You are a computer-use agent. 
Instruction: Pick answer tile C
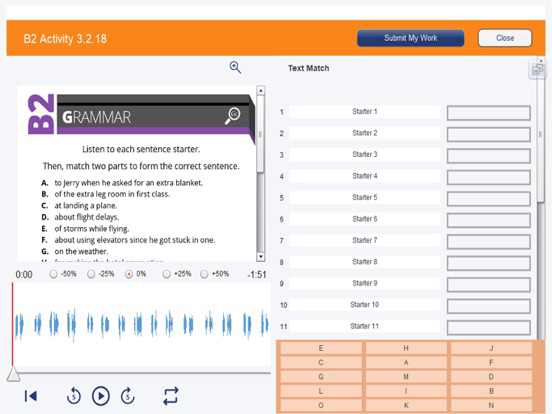click(321, 363)
